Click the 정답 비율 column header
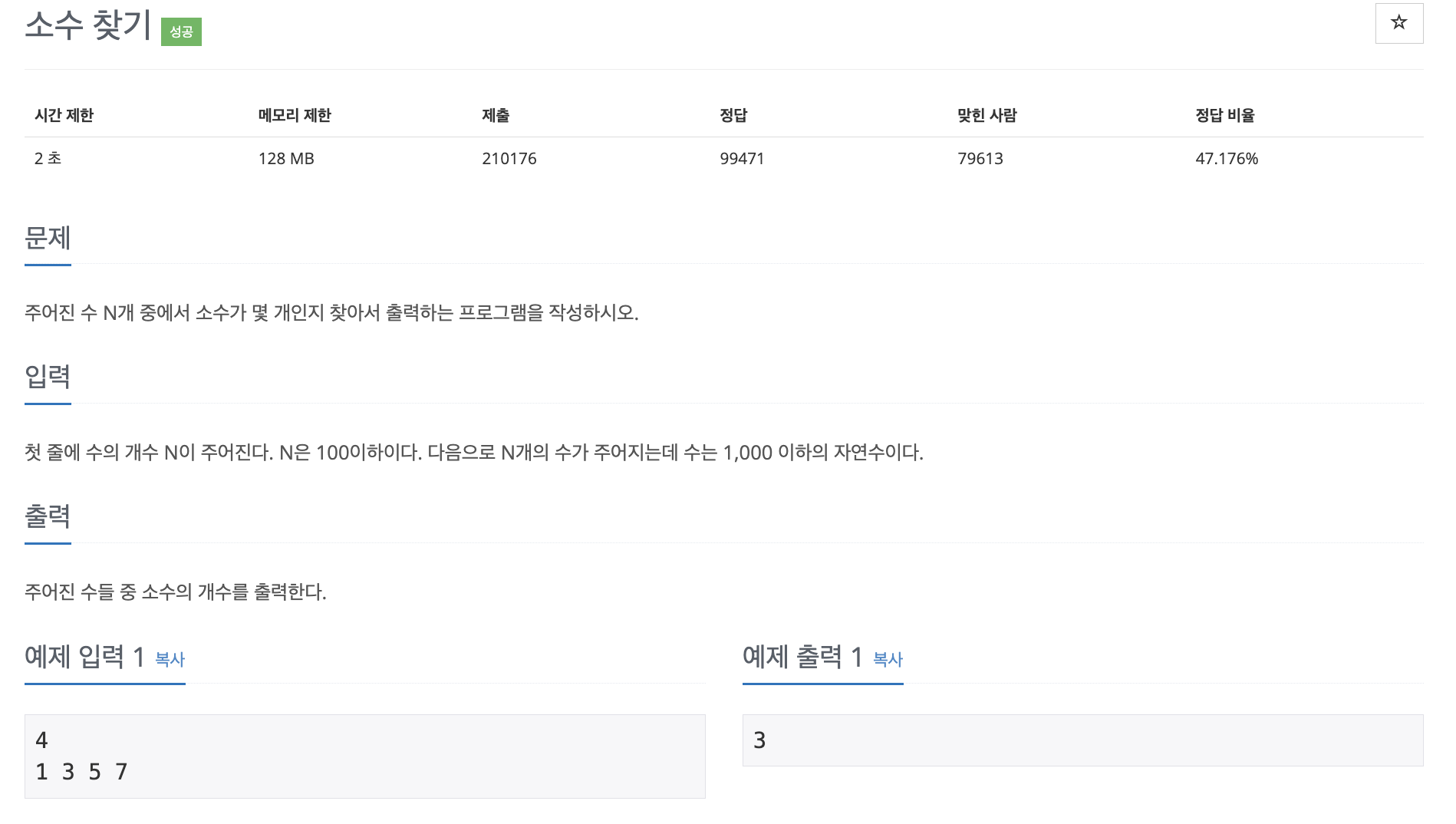 point(1225,115)
